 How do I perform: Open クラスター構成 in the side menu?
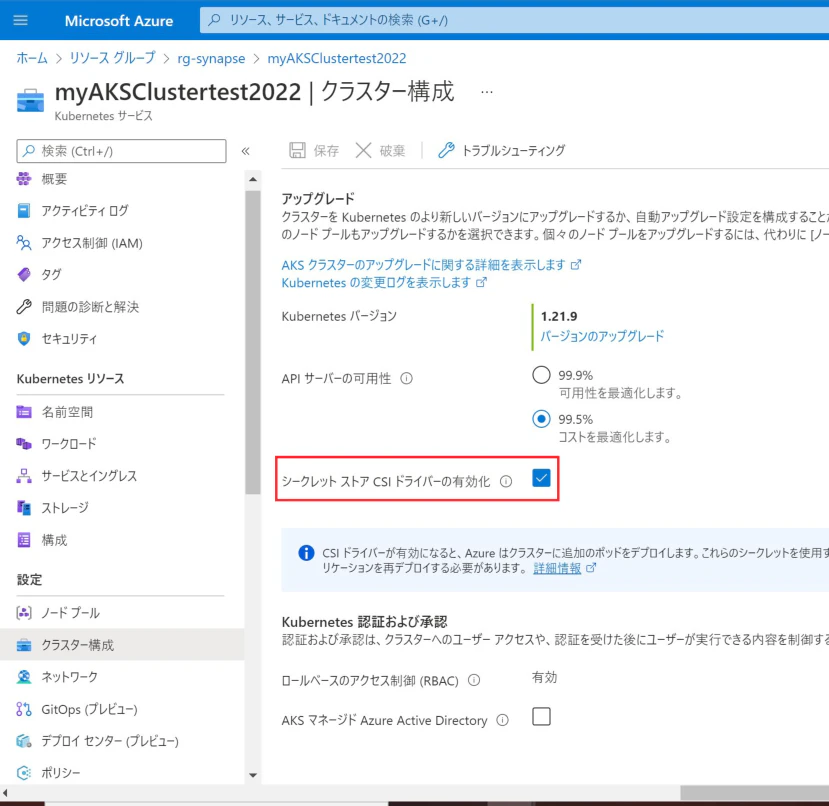click(122, 645)
